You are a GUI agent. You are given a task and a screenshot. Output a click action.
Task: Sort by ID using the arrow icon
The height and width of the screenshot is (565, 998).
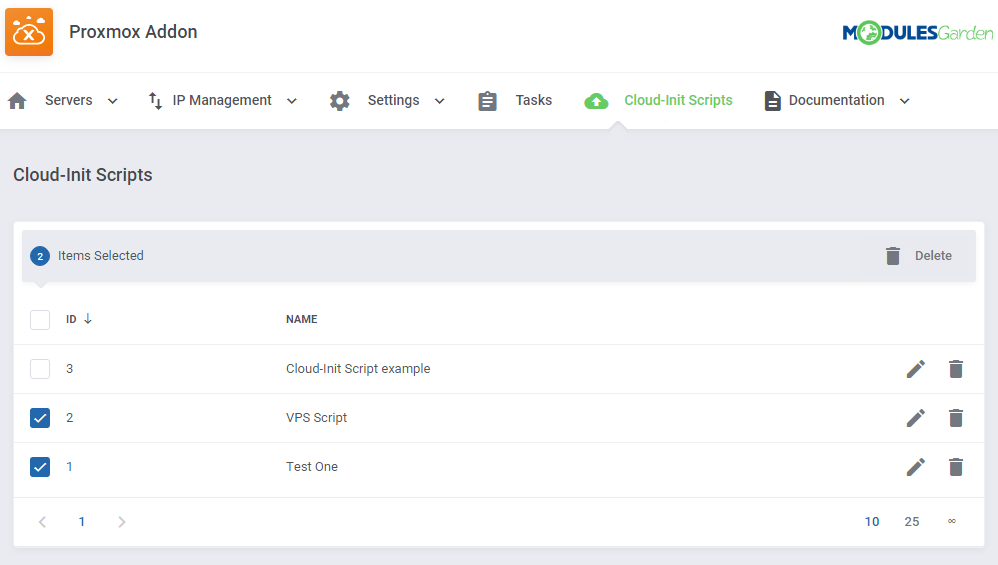click(88, 319)
